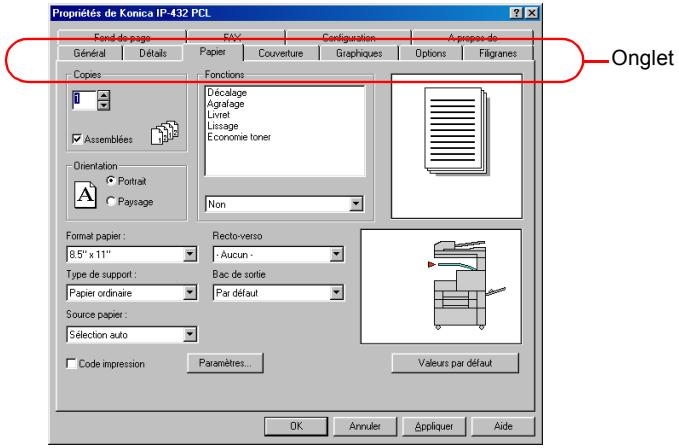Viewport: 679px width, 448px height.
Task: Open the Configuration tab
Action: click(349, 38)
